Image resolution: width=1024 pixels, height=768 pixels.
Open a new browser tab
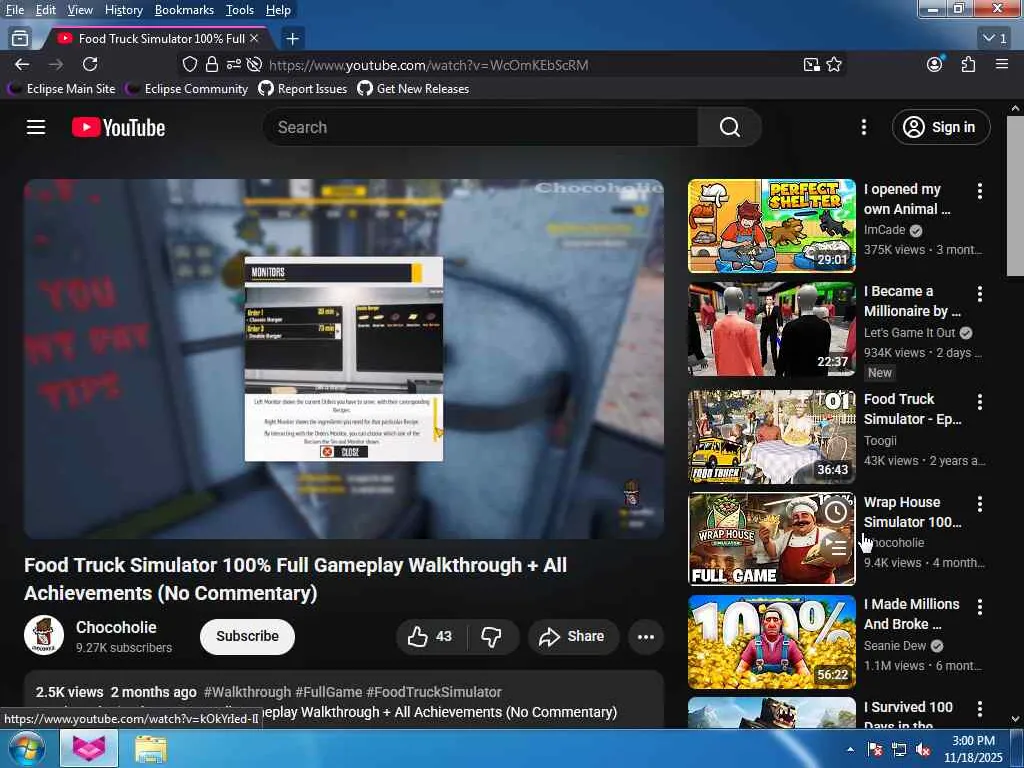pyautogui.click(x=293, y=39)
